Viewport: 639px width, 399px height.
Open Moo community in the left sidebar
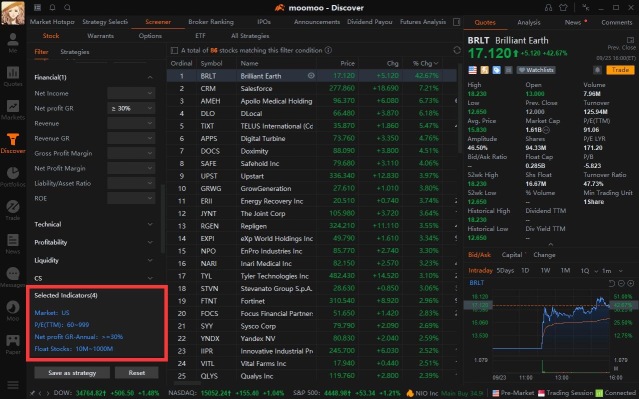(x=13, y=310)
